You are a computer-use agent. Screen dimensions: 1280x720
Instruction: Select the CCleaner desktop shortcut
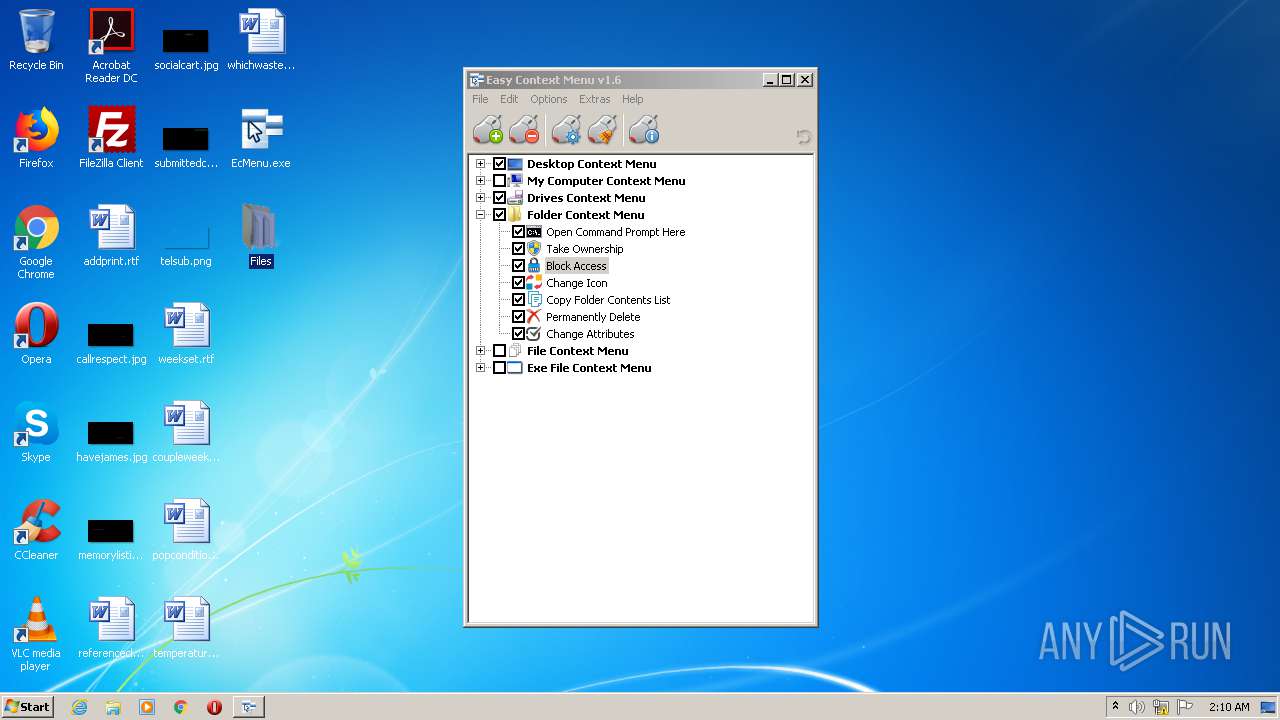click(36, 530)
